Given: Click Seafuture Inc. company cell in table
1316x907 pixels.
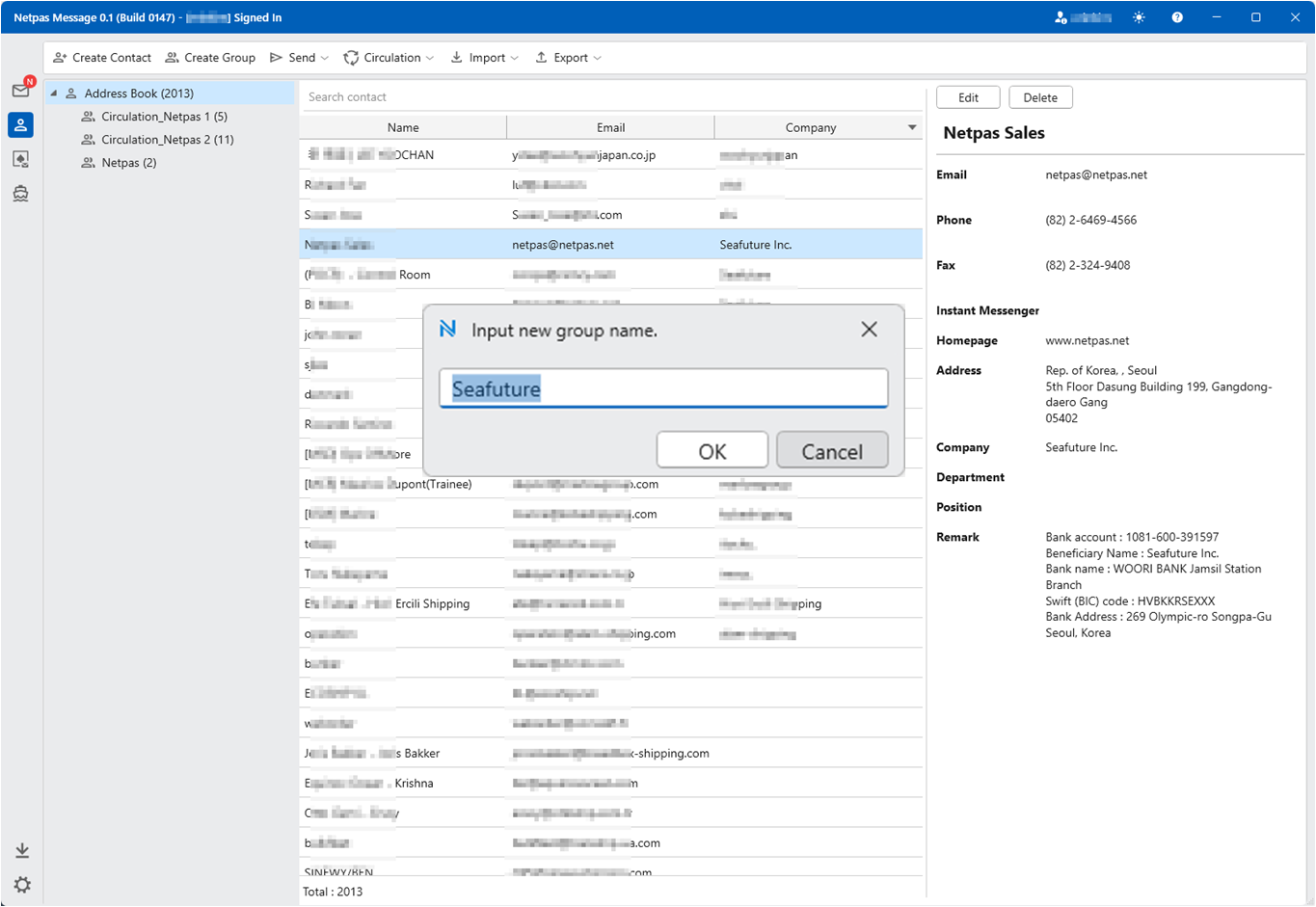Looking at the screenshot, I should (x=755, y=245).
